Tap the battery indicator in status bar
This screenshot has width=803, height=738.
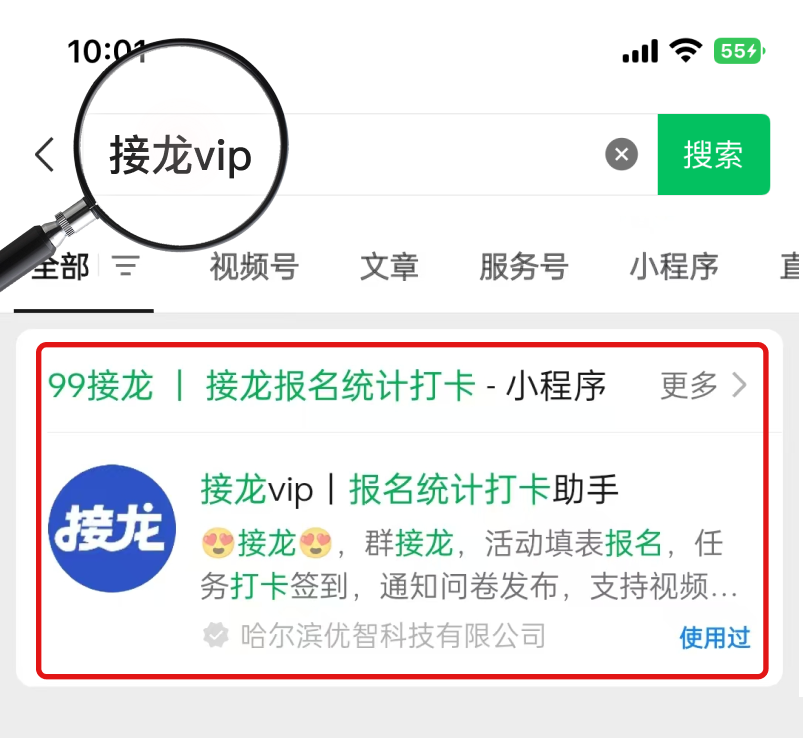tap(739, 51)
